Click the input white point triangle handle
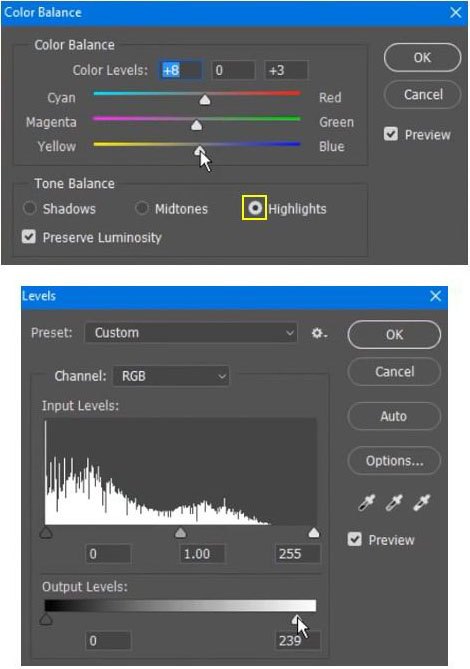The width and height of the screenshot is (470, 669). click(x=314, y=532)
